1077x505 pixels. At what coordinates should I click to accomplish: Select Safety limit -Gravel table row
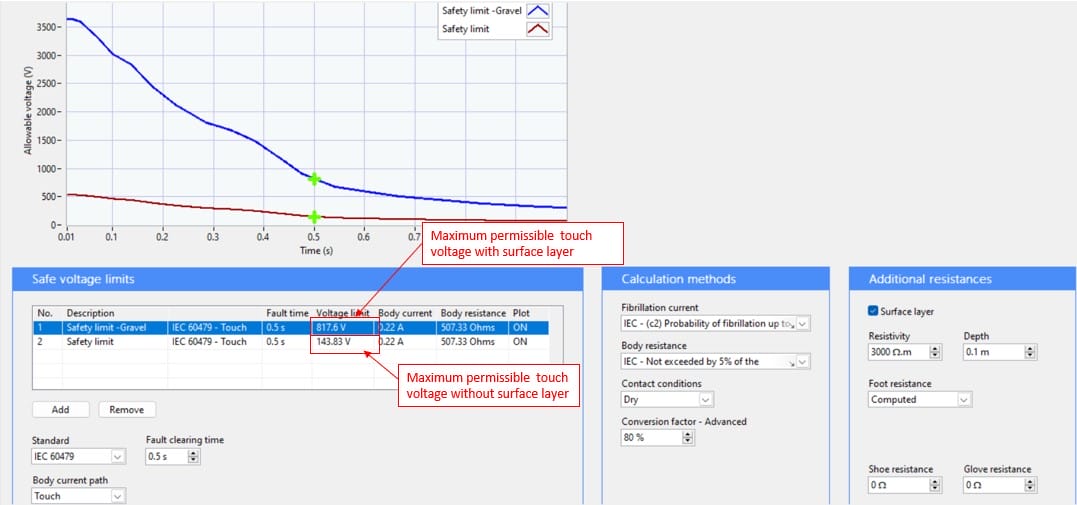click(120, 327)
